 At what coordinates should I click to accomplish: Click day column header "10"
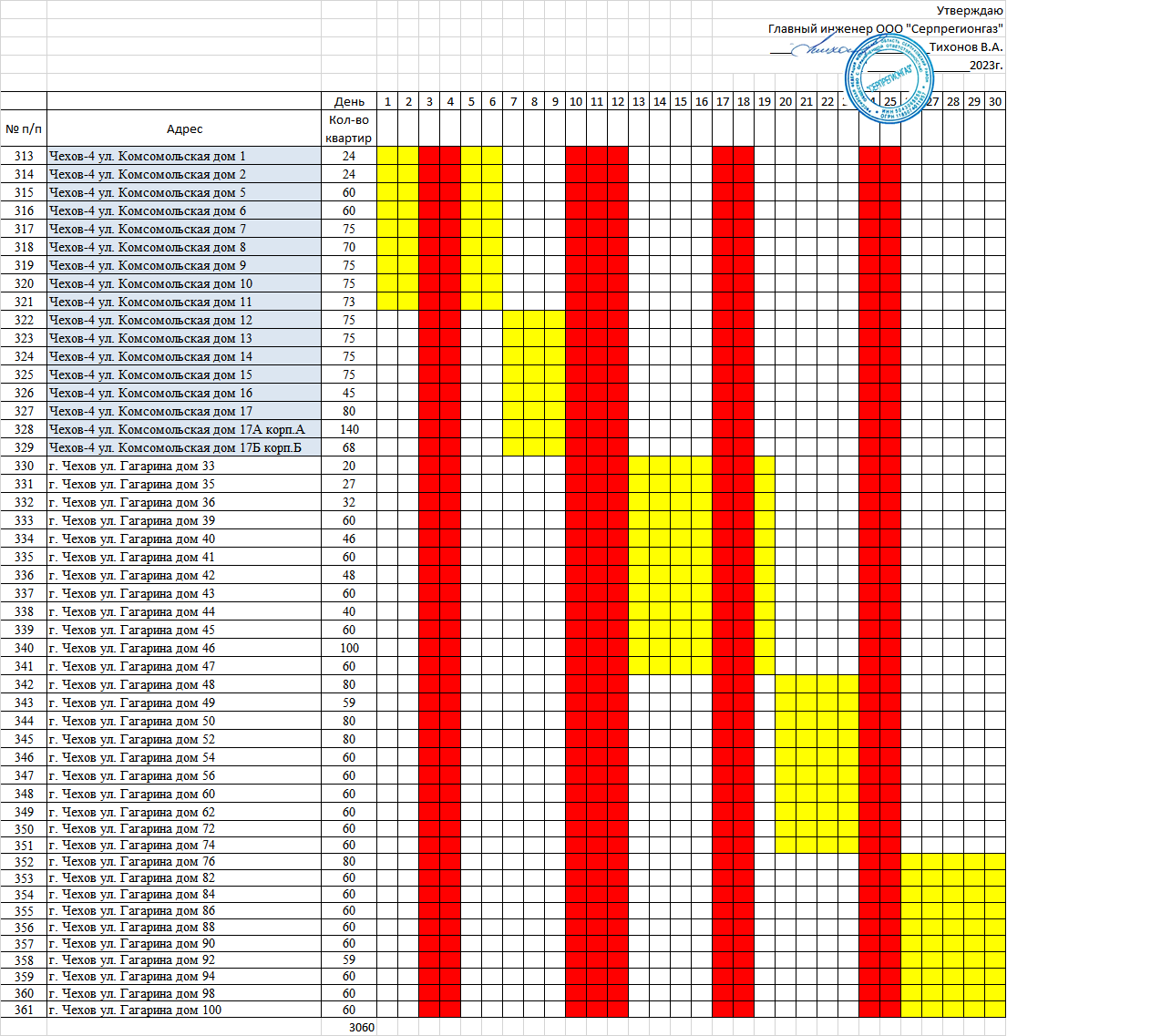[x=576, y=101]
